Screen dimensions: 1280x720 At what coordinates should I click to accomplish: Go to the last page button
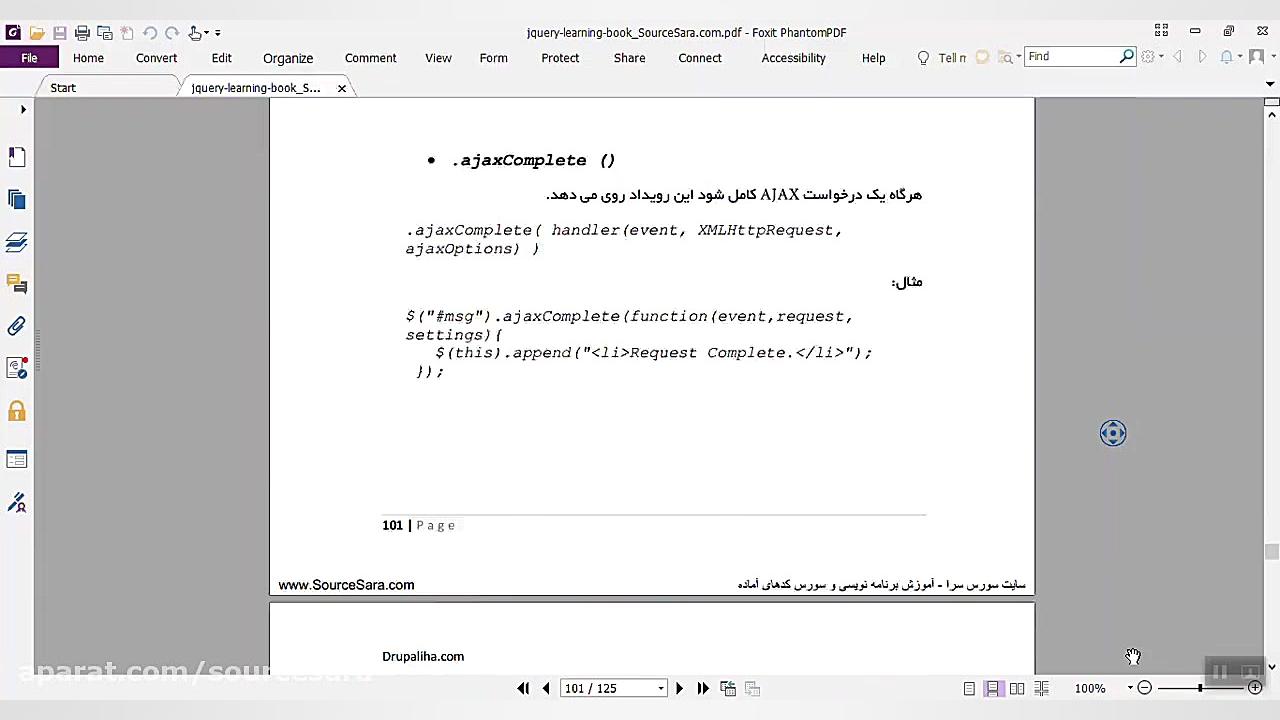703,688
